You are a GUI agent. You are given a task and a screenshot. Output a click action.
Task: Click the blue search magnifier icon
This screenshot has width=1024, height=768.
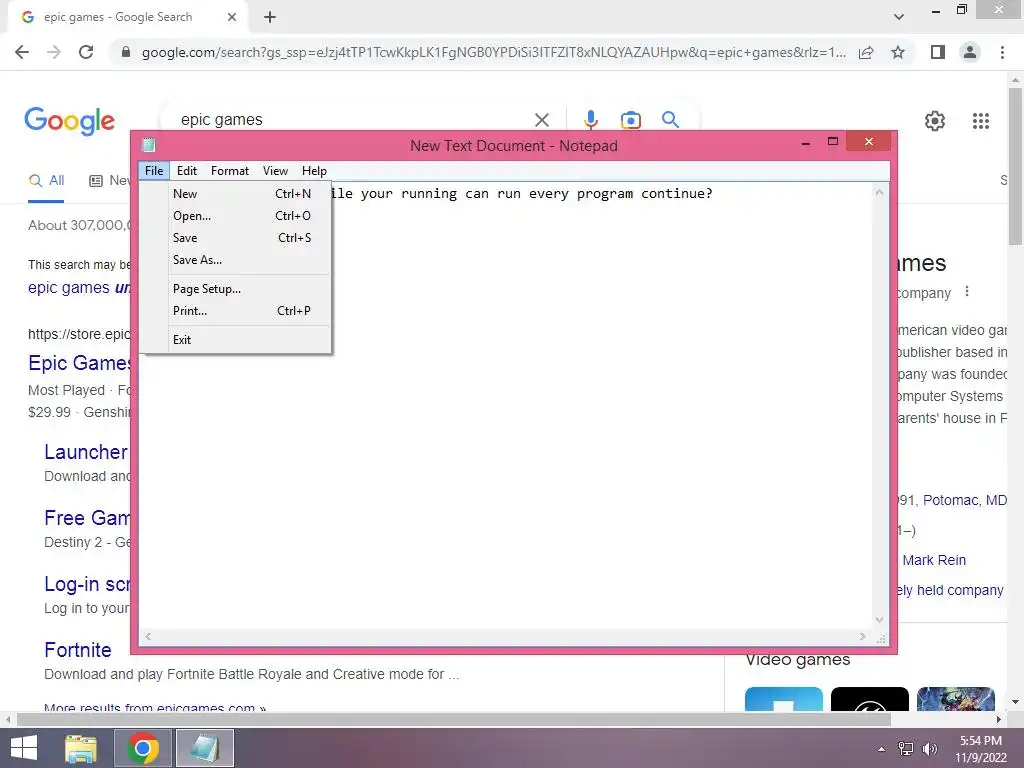pos(670,120)
